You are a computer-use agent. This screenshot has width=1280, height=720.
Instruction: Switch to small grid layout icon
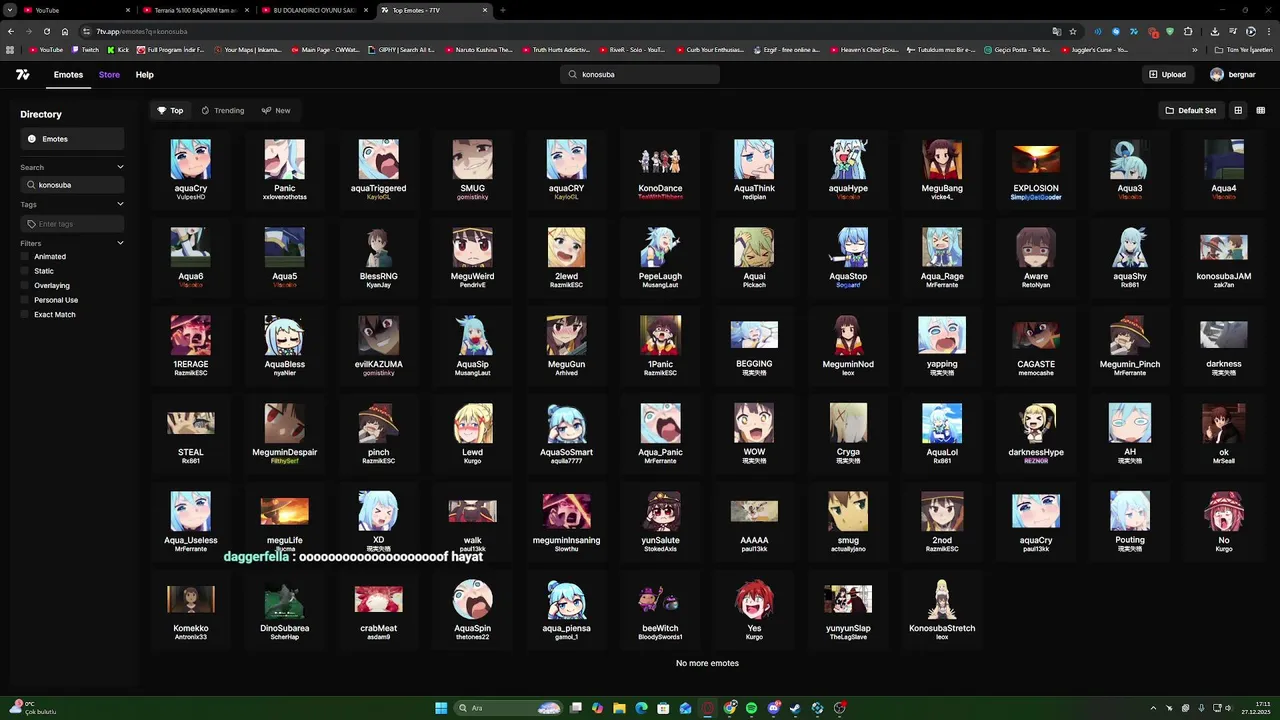[1261, 111]
